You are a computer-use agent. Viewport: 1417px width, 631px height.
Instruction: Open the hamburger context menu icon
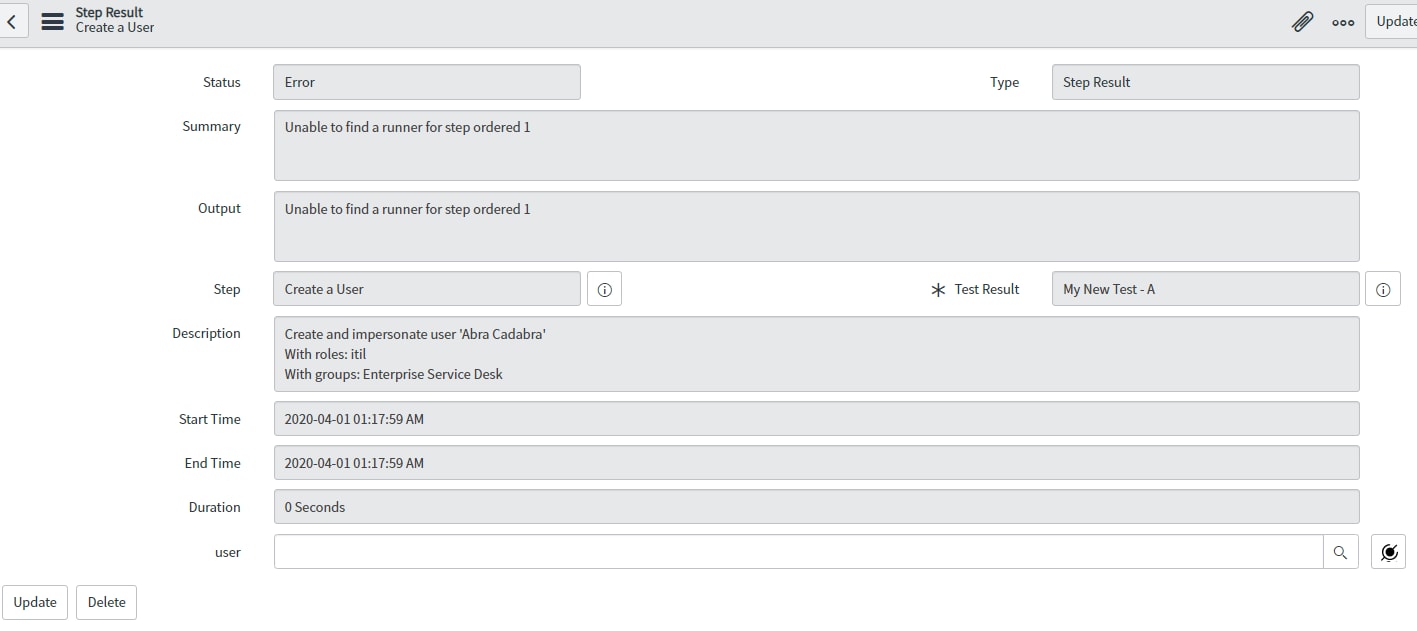53,21
